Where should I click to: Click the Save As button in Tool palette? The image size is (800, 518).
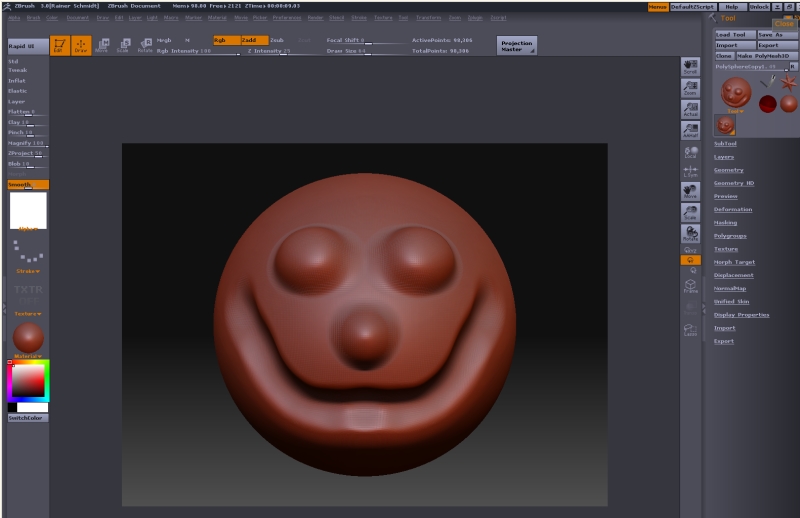coord(777,35)
